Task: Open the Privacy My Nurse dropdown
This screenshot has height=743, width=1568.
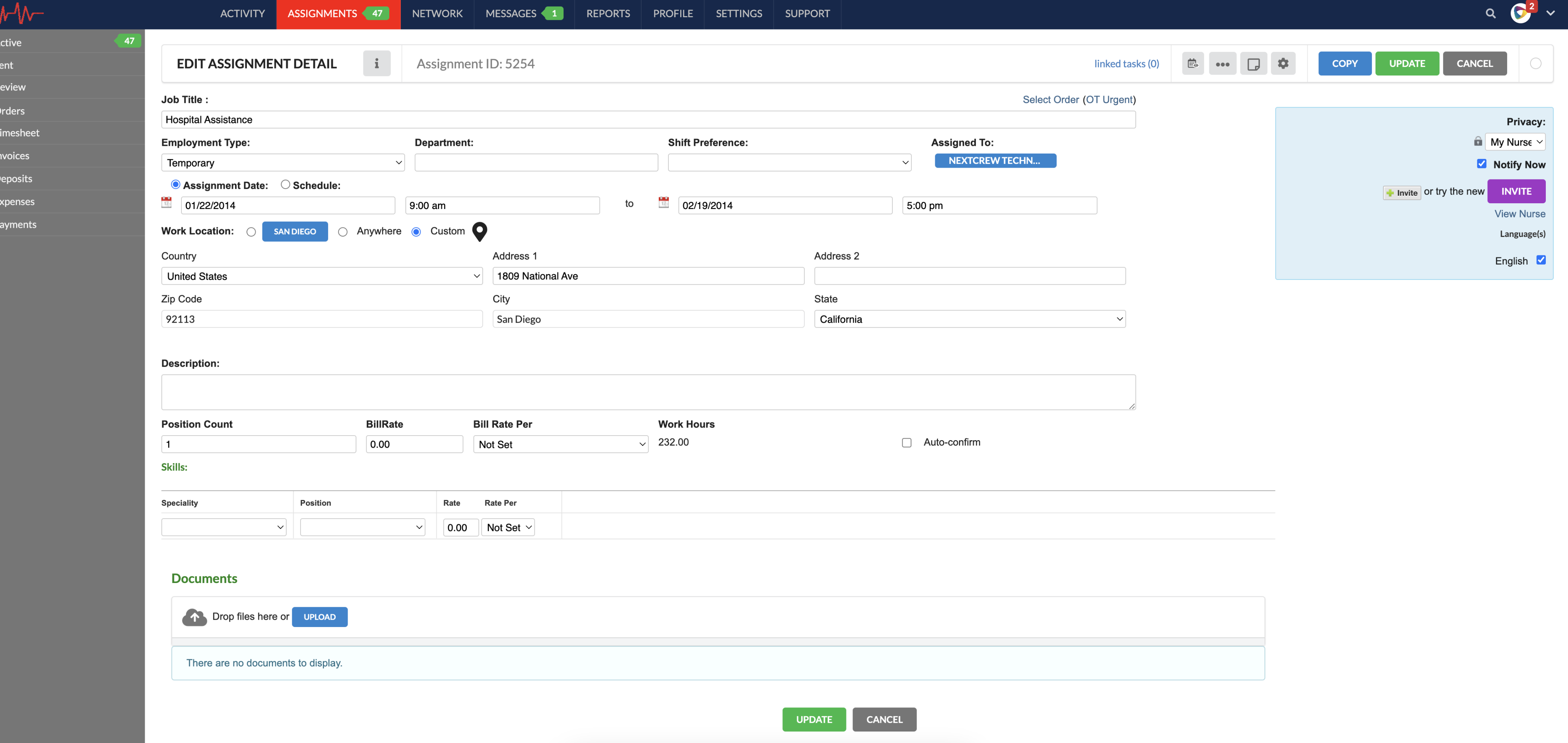Action: click(x=1514, y=142)
